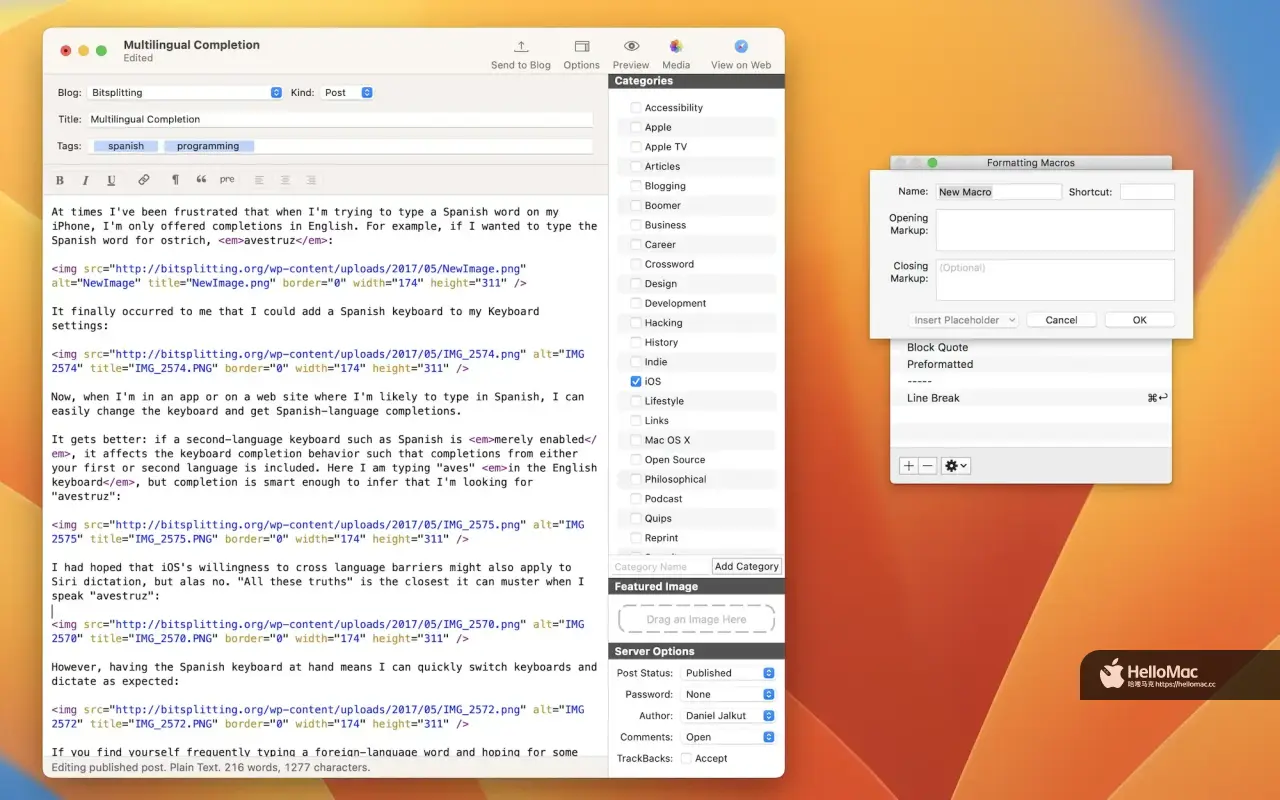Apply block quote formatting icon

coord(201,180)
